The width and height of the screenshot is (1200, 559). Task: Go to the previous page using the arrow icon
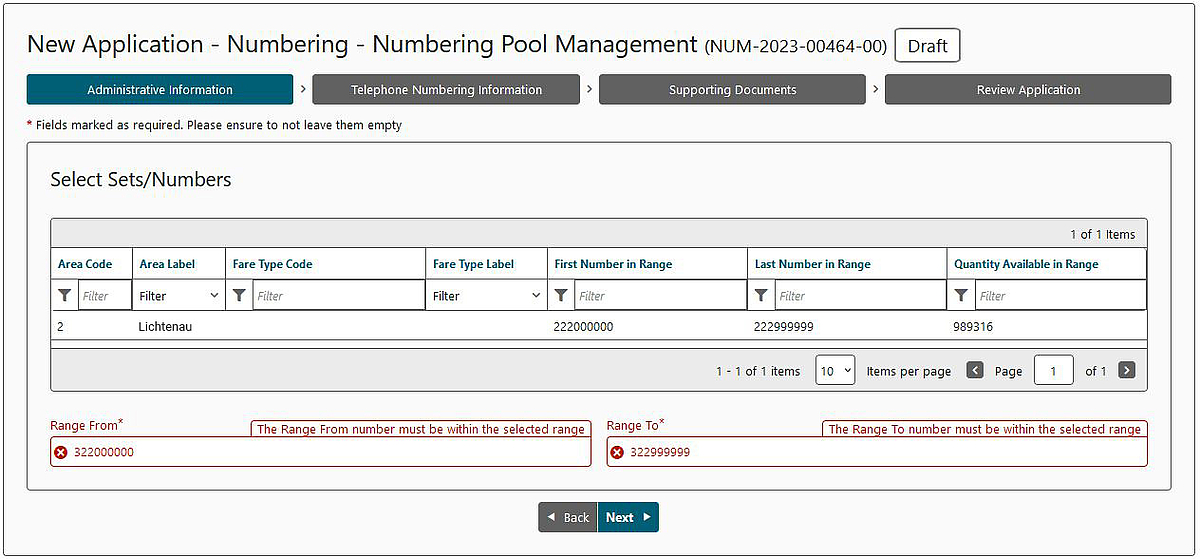pos(975,370)
